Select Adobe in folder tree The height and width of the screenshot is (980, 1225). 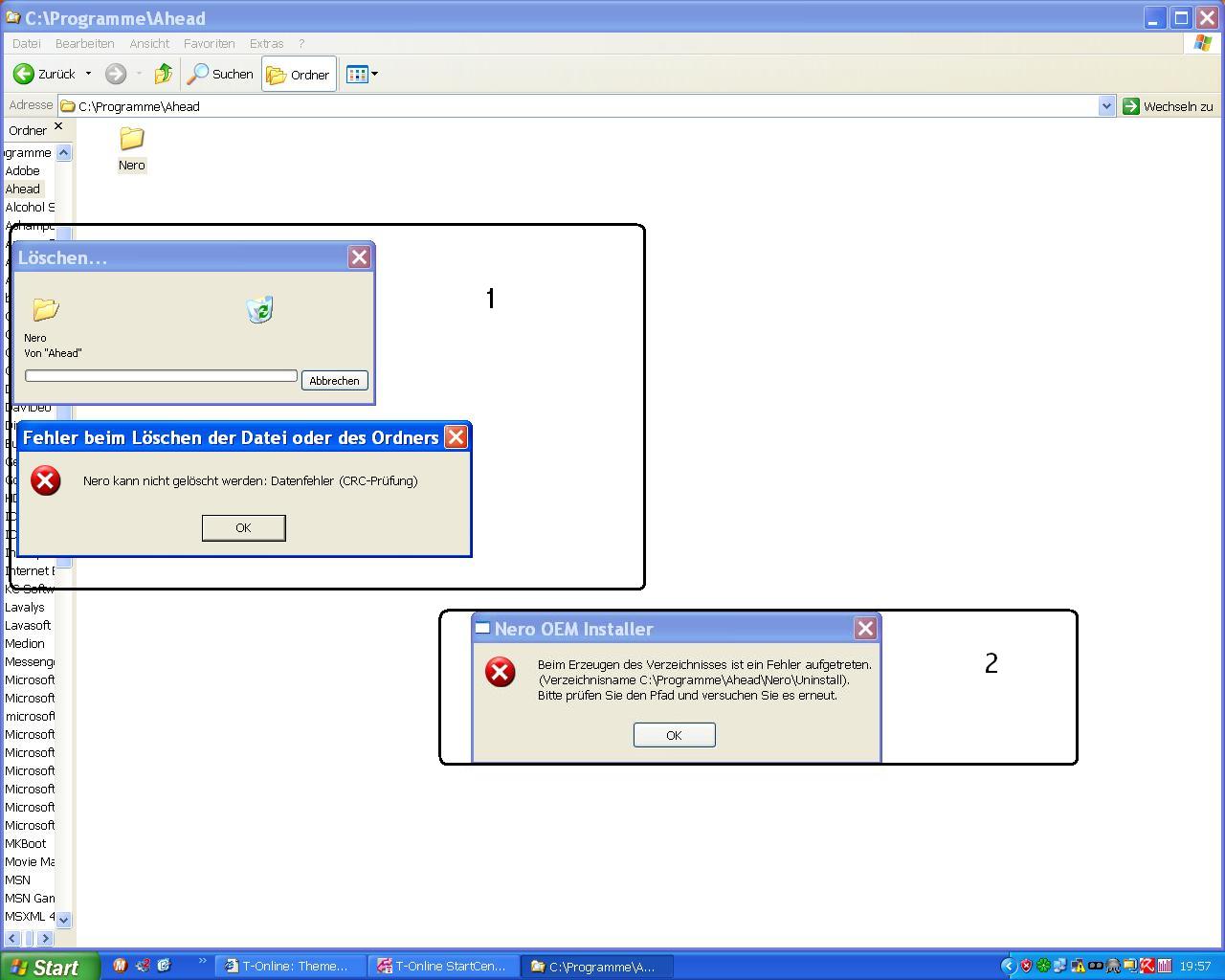22,170
